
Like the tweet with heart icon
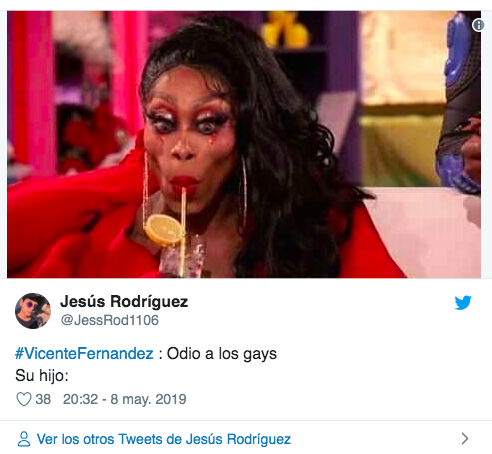click(x=24, y=399)
